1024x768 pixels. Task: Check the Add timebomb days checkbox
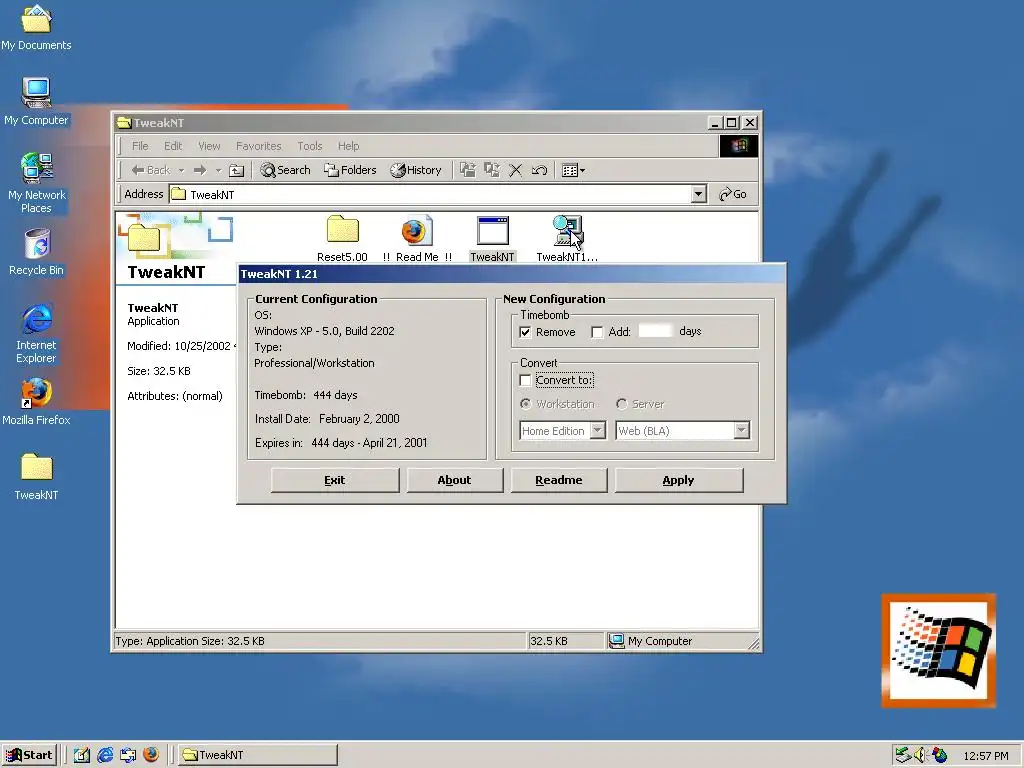coord(597,332)
